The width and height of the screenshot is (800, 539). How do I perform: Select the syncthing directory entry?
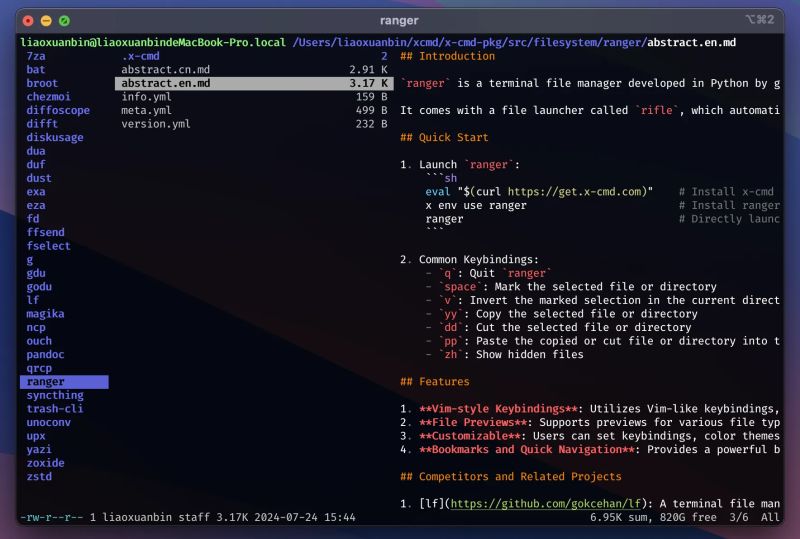[55, 395]
